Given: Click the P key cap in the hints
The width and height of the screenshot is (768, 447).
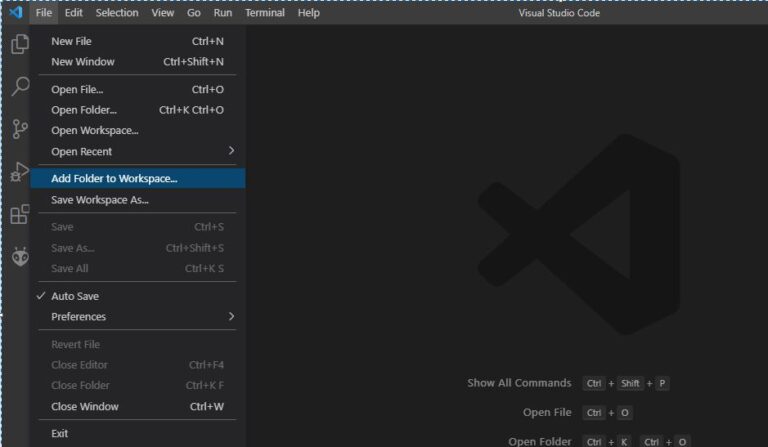Looking at the screenshot, I should pos(662,383).
